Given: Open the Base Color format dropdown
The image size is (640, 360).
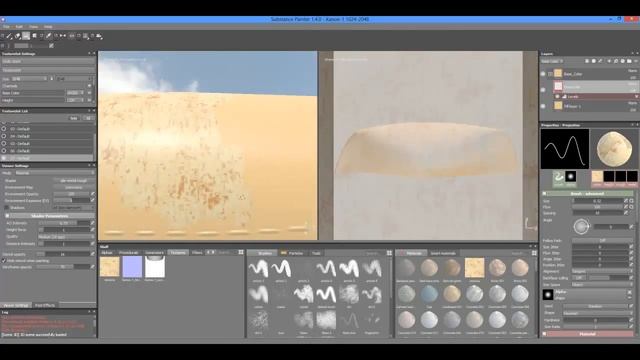Looking at the screenshot, I should (x=74, y=93).
